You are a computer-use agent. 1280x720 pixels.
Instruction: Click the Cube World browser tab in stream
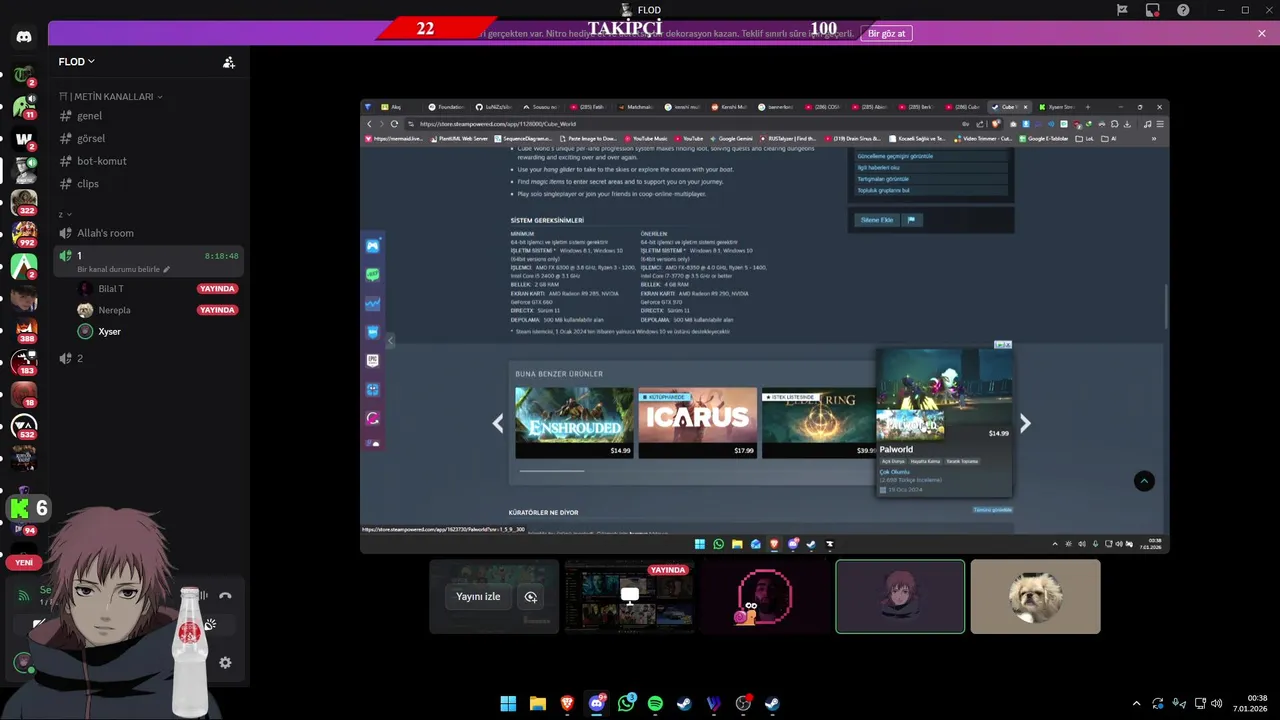pos(1008,107)
